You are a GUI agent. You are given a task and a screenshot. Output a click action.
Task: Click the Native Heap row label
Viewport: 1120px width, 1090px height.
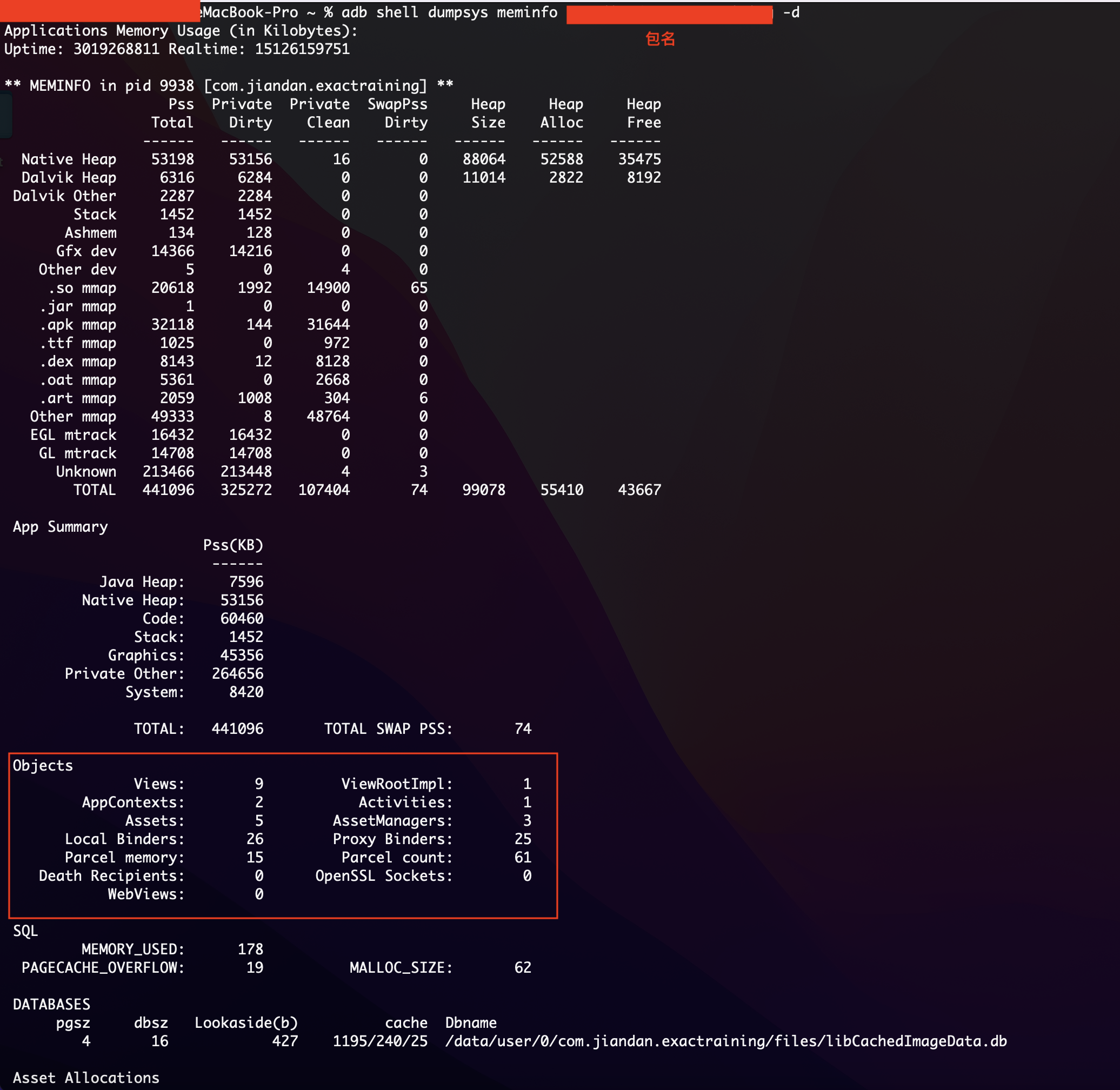click(x=69, y=159)
